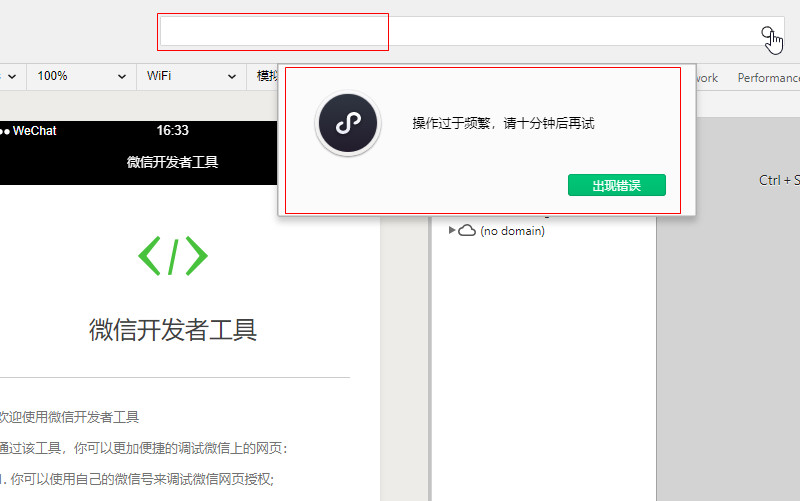Open the WiFi network dropdown
The height and width of the screenshot is (501, 800).
(x=191, y=77)
